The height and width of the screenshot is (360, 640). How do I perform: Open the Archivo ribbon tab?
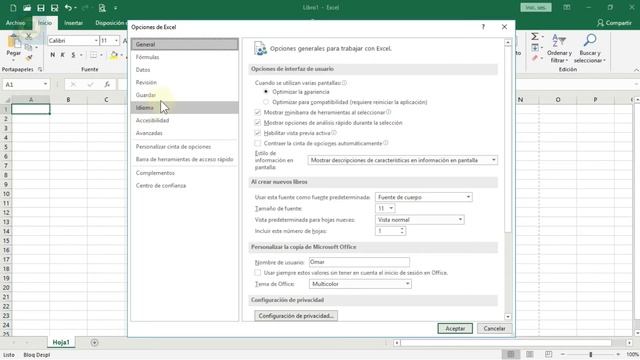coord(16,23)
